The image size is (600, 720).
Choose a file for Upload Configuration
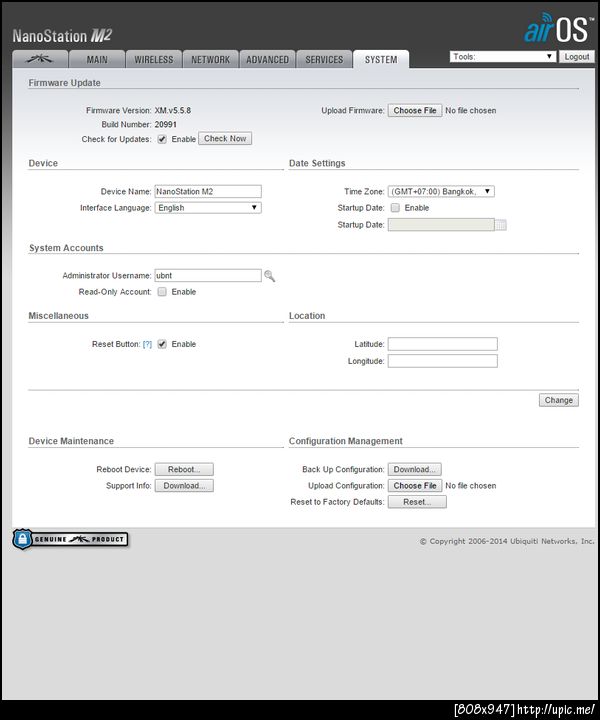pos(415,486)
